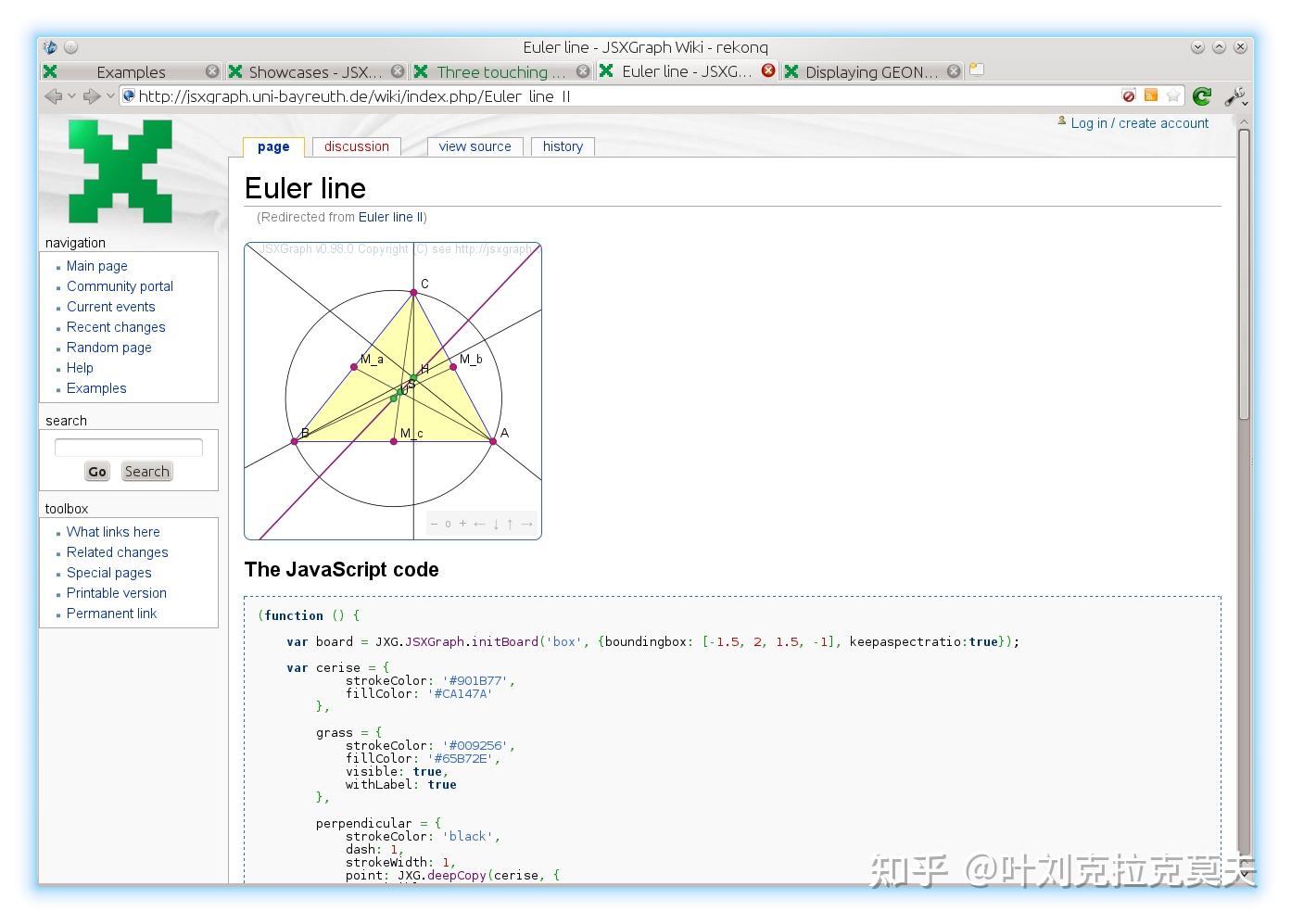Viewport: 1291px width, 924px height.
Task: Bookmark the page via the star icon
Action: click(x=1173, y=95)
